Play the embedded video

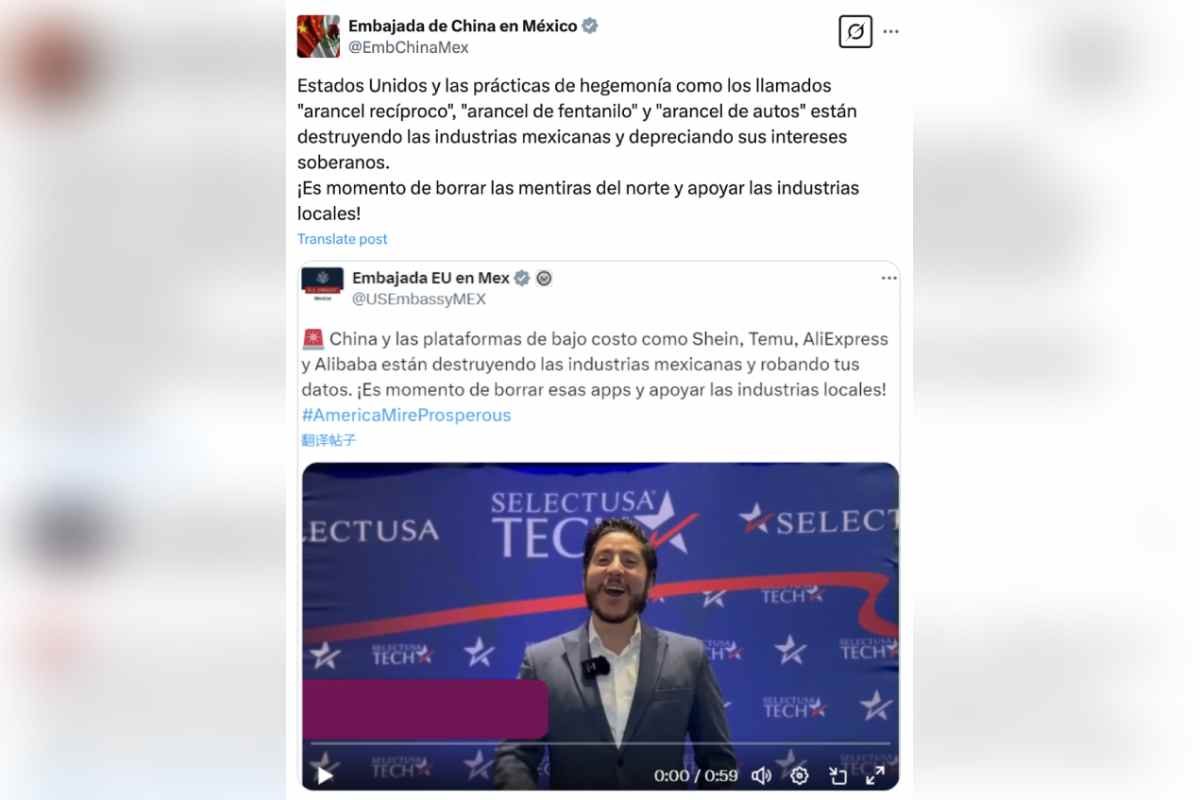pyautogui.click(x=324, y=774)
